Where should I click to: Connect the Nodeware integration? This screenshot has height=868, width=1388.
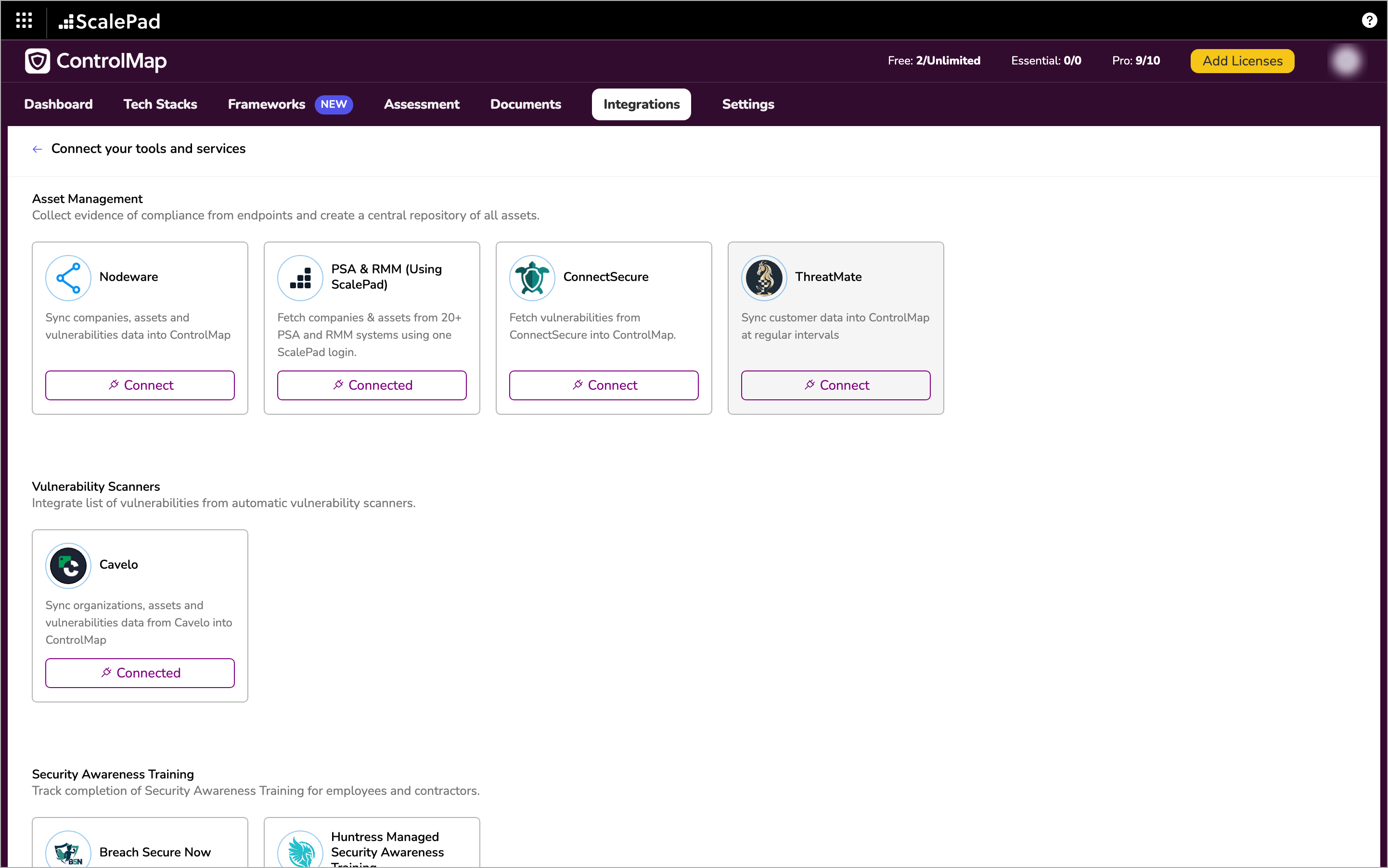coord(140,385)
